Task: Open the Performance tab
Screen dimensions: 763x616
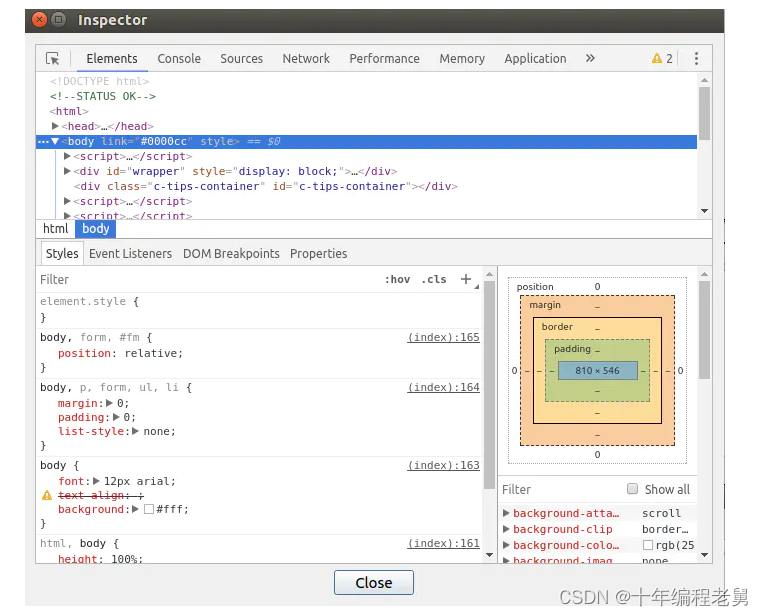Action: [x=384, y=58]
